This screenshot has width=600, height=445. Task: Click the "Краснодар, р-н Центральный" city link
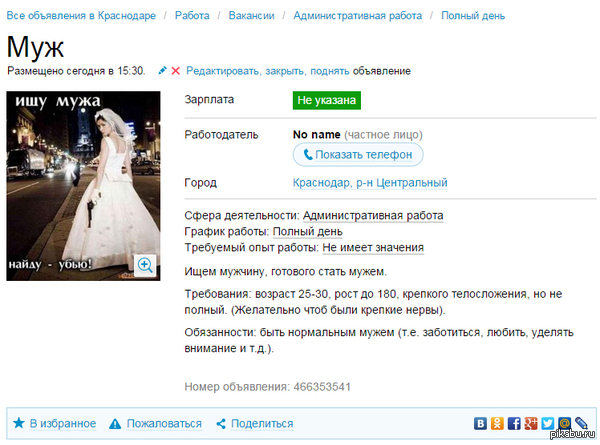[369, 183]
